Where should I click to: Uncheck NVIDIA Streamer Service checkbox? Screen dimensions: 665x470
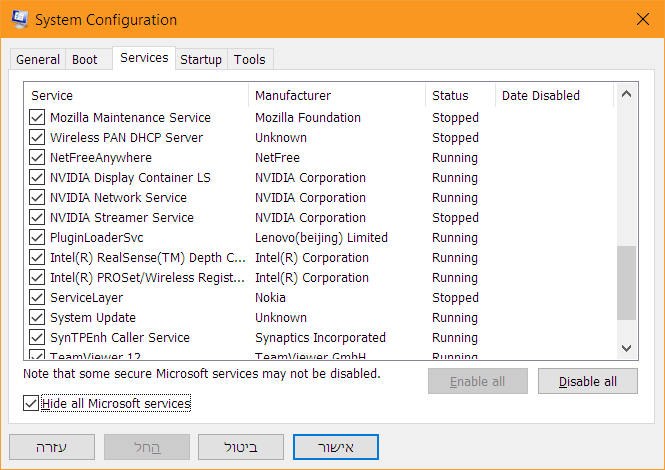point(37,217)
